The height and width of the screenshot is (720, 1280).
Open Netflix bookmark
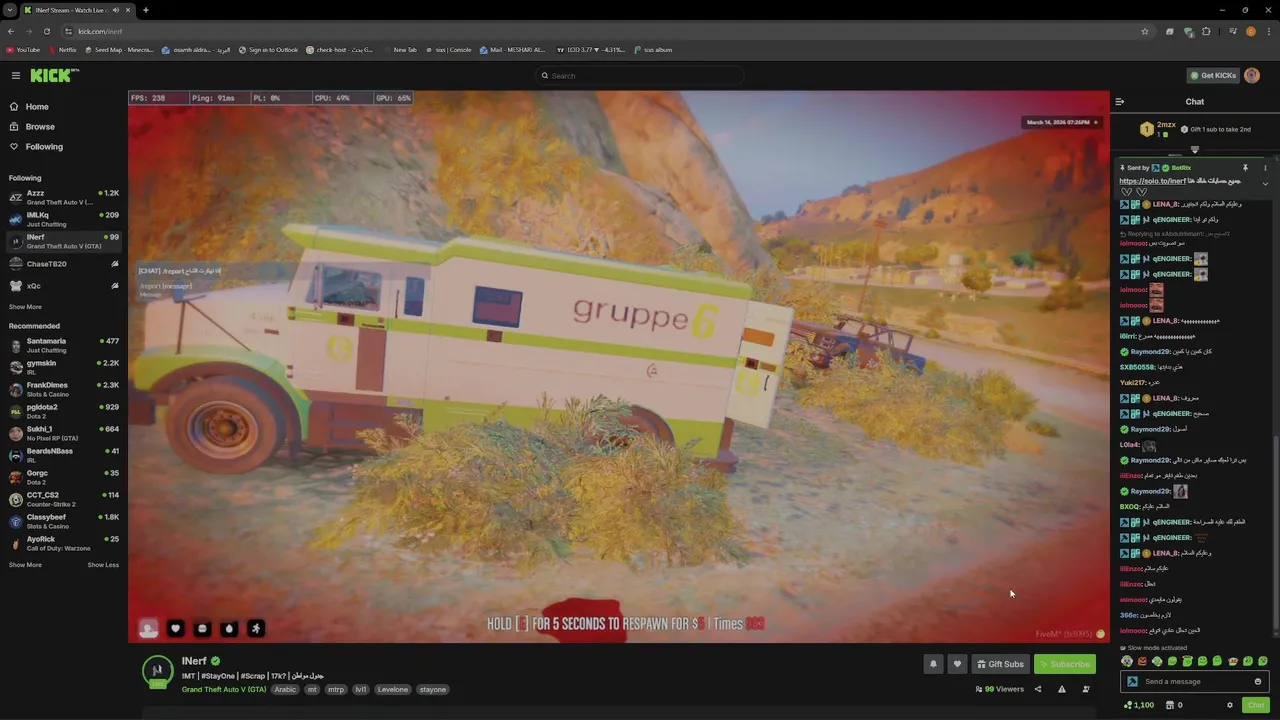pyautogui.click(x=63, y=49)
